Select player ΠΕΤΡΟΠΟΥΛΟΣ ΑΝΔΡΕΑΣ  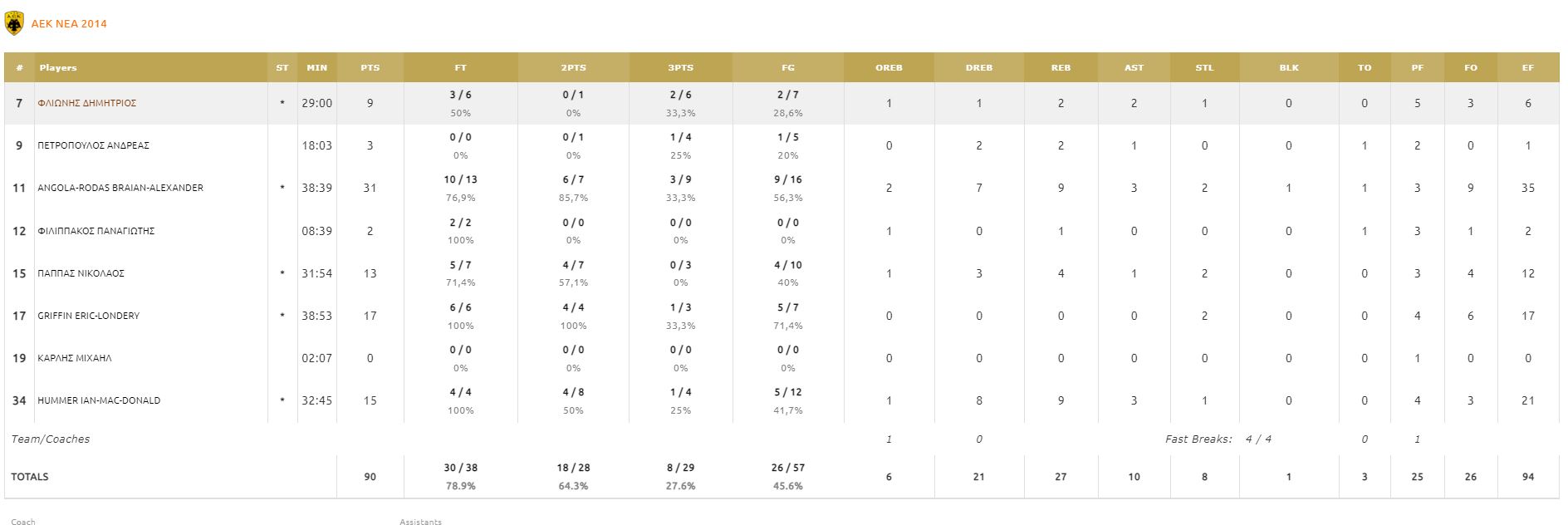tap(93, 145)
